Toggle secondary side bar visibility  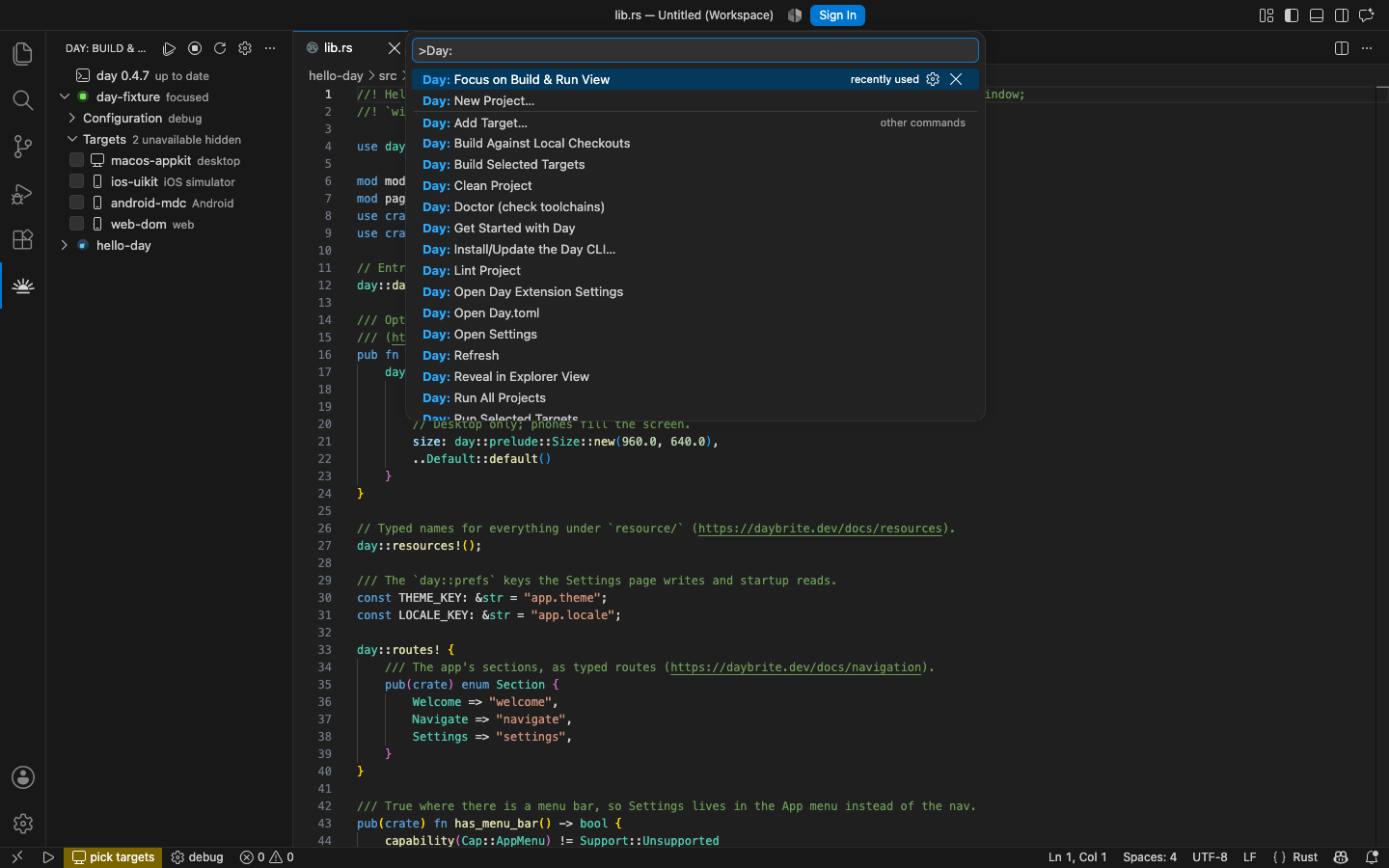point(1342,15)
